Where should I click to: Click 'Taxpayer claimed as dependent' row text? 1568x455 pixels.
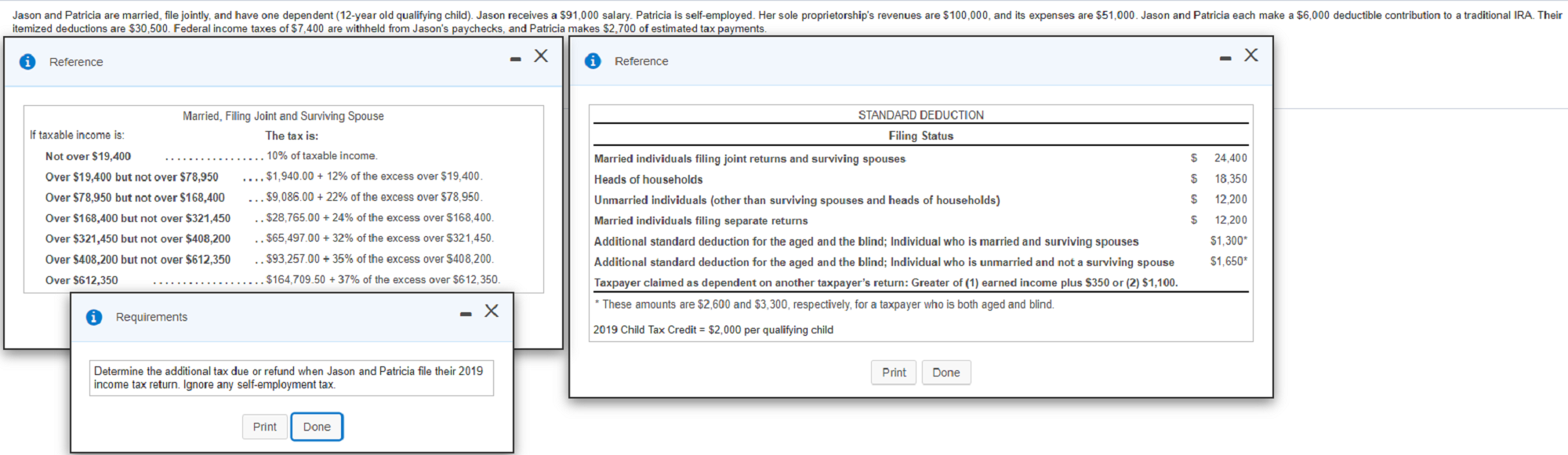tap(886, 282)
